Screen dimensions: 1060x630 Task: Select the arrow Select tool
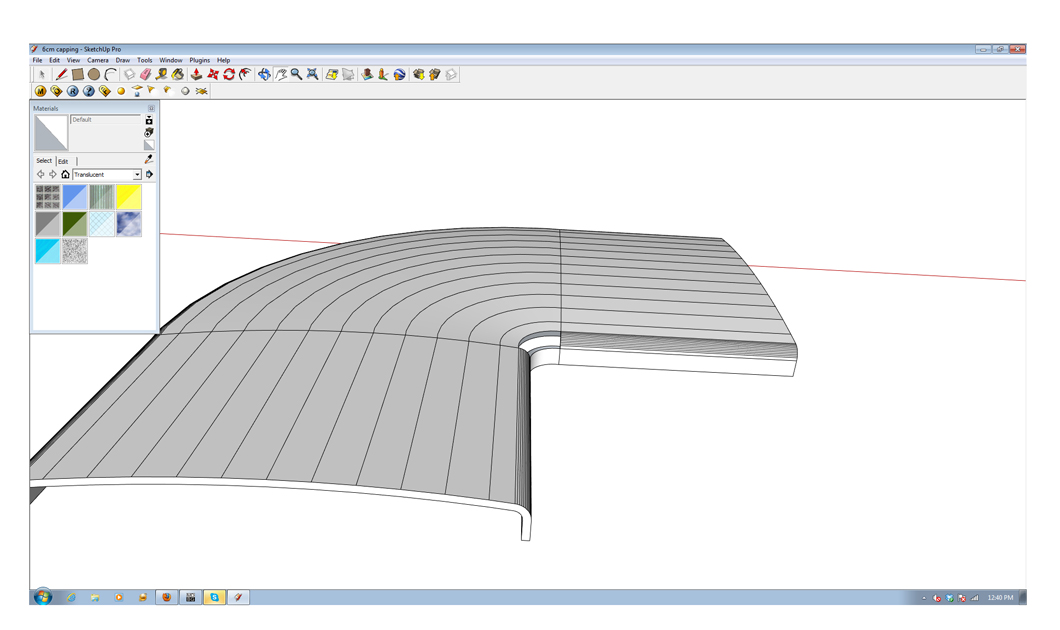pyautogui.click(x=41, y=74)
